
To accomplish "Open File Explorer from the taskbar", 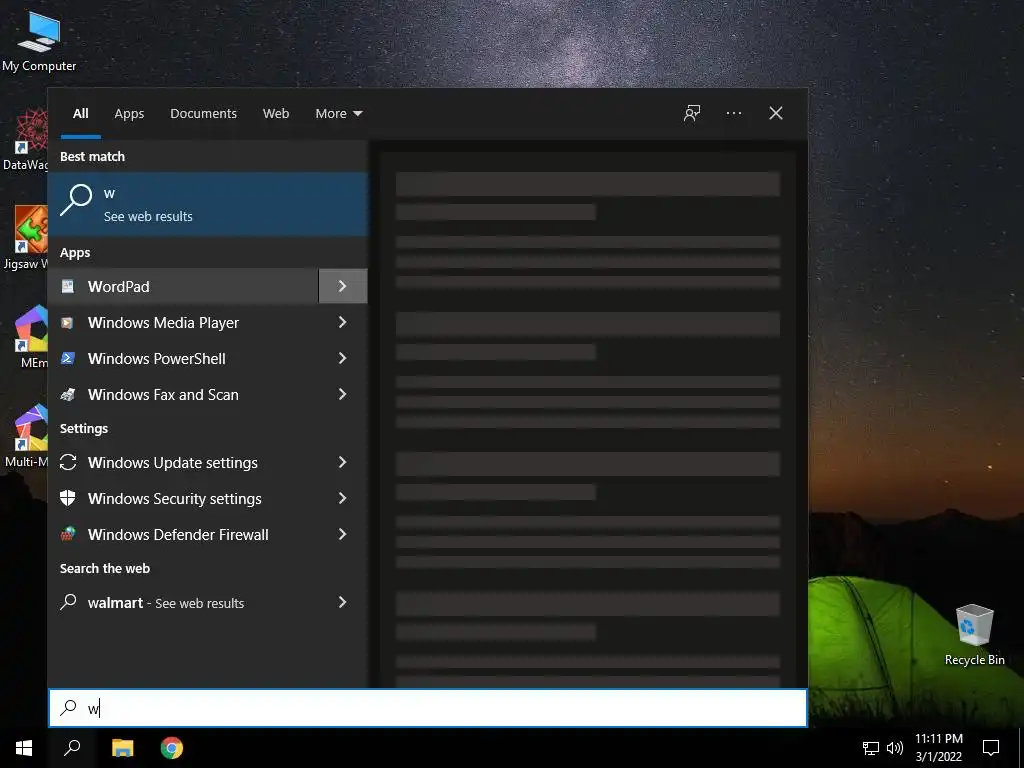I will pos(122,748).
